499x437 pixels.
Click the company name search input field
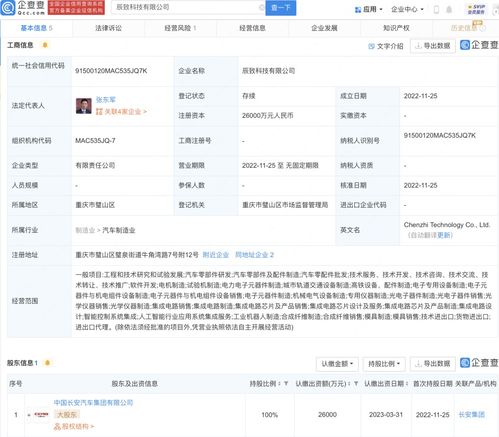tap(187, 7)
